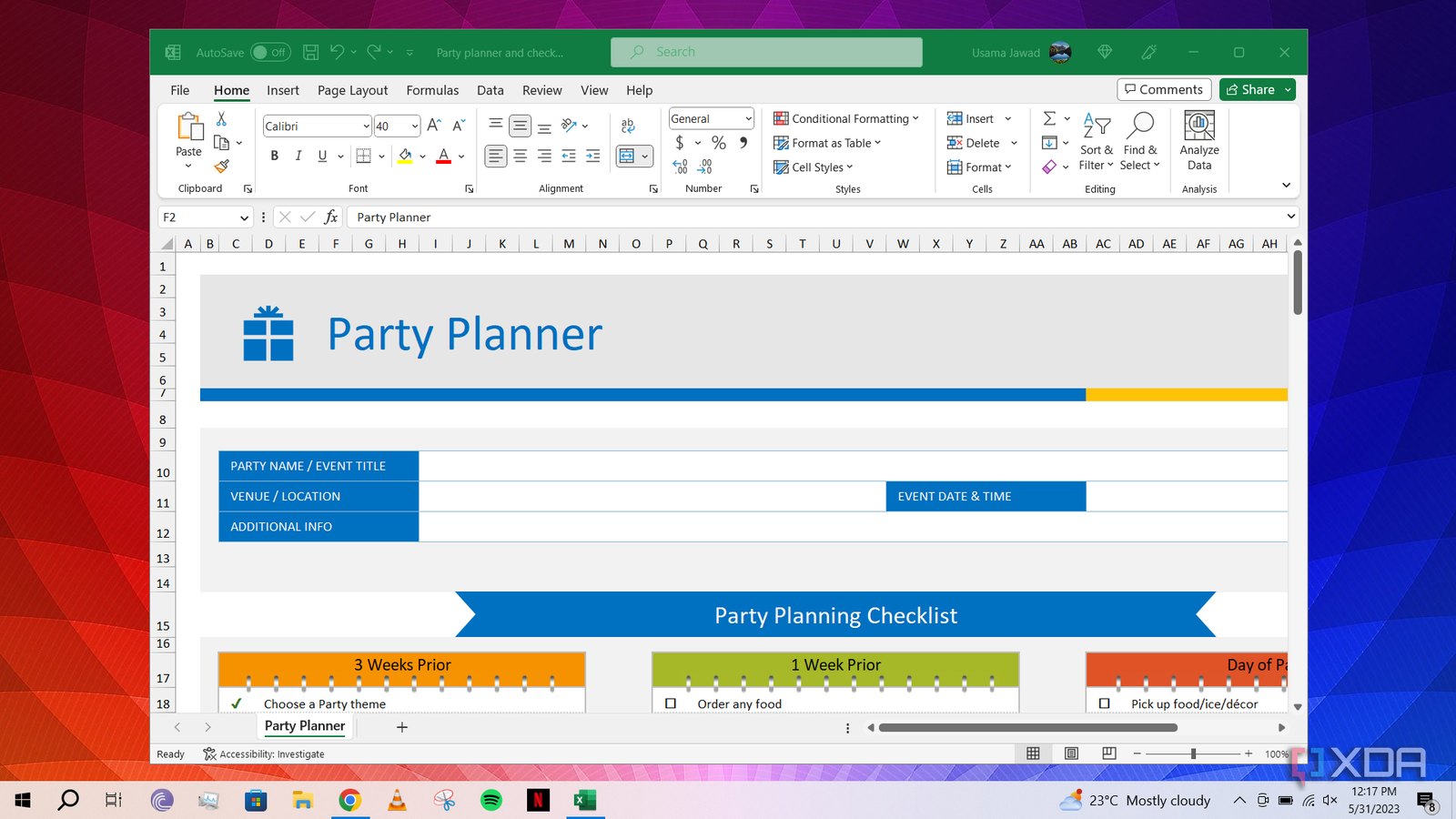Check the Pick up food/ice/décor item
1456x819 pixels.
coord(1105,703)
